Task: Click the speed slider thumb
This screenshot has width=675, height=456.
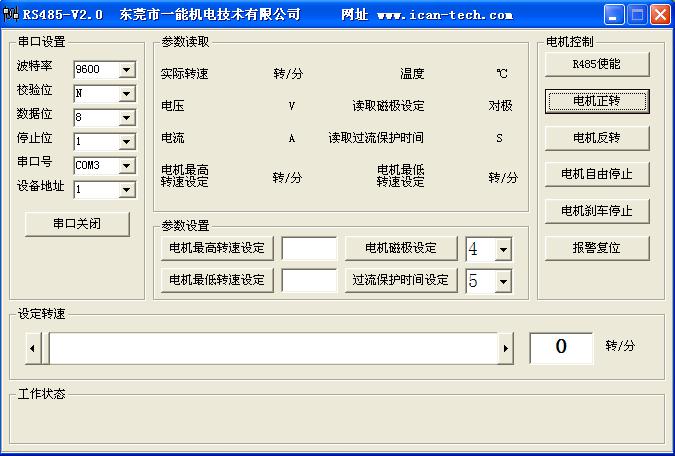Action: (x=45, y=348)
